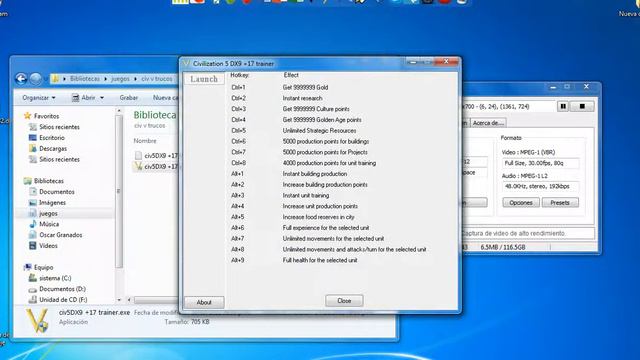Image resolution: width=640 pixels, height=360 pixels.
Task: Click Instant building production text
Action: click(315, 174)
